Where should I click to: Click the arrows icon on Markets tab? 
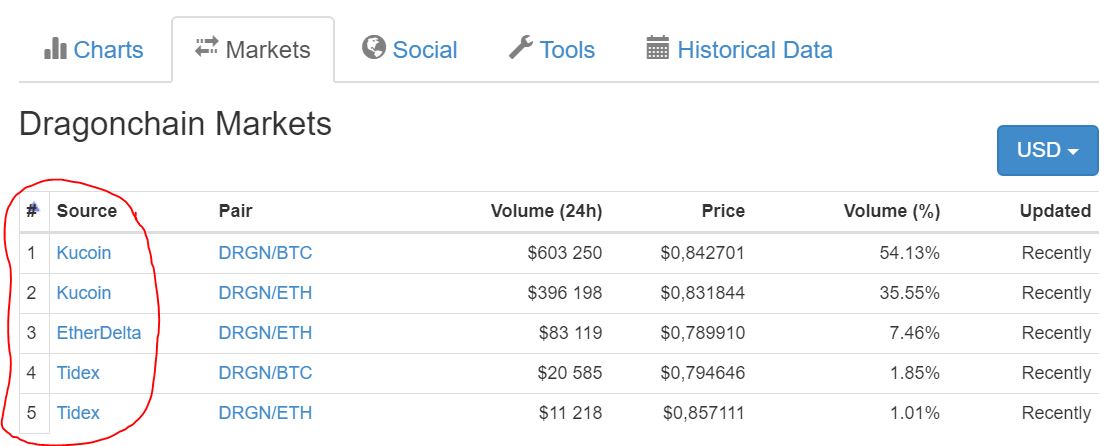click(x=207, y=48)
